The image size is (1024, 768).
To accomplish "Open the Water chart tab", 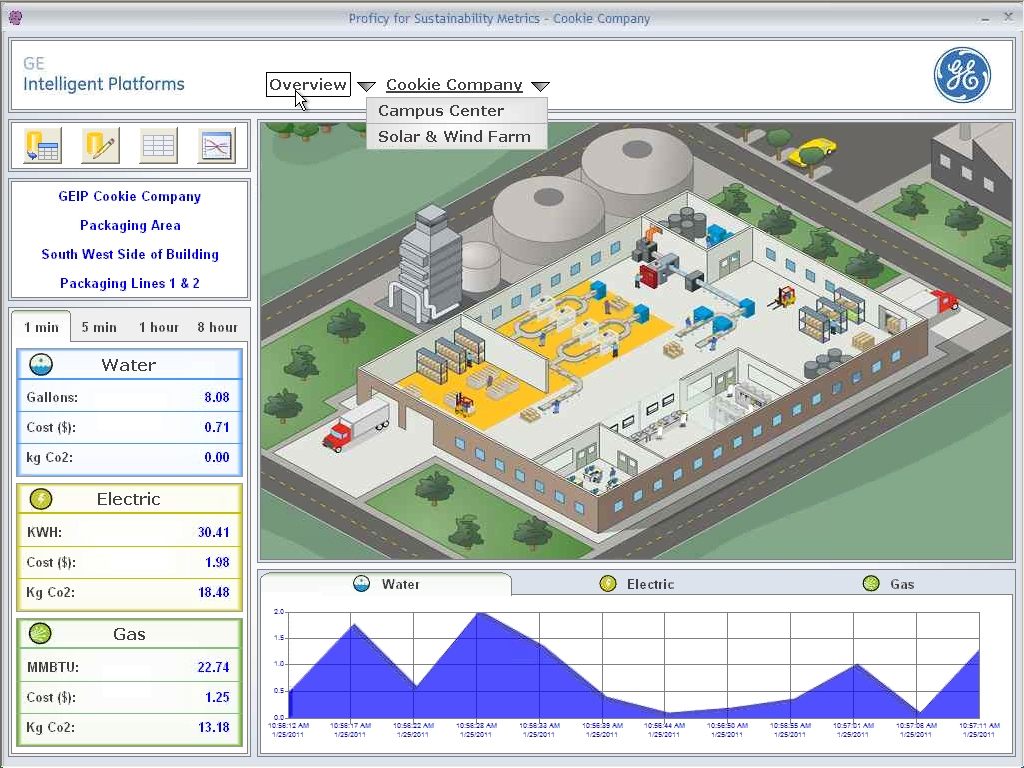I will (386, 584).
